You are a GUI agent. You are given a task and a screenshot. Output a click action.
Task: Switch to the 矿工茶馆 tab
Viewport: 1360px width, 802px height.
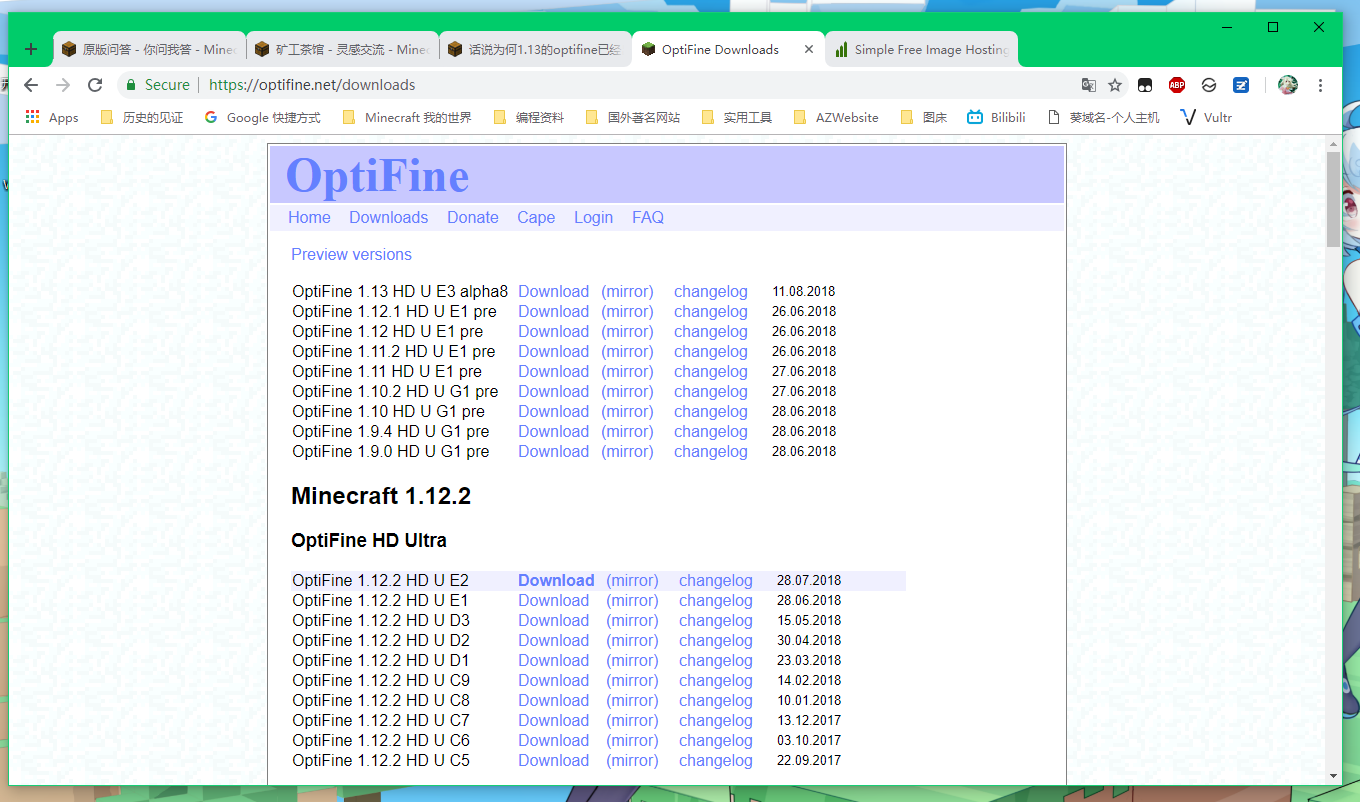click(342, 49)
